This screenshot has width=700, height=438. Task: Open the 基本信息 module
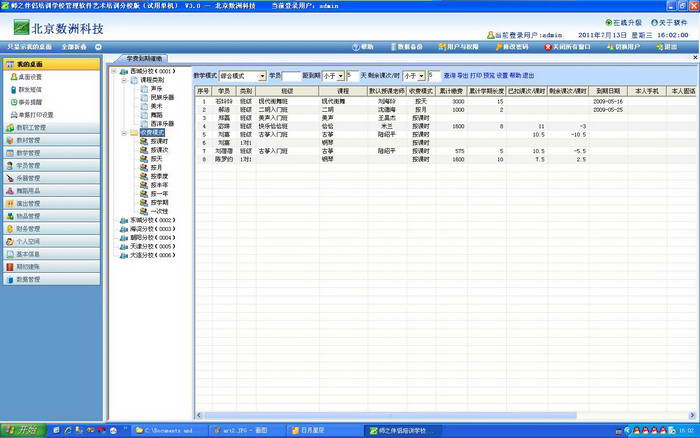tap(52, 254)
